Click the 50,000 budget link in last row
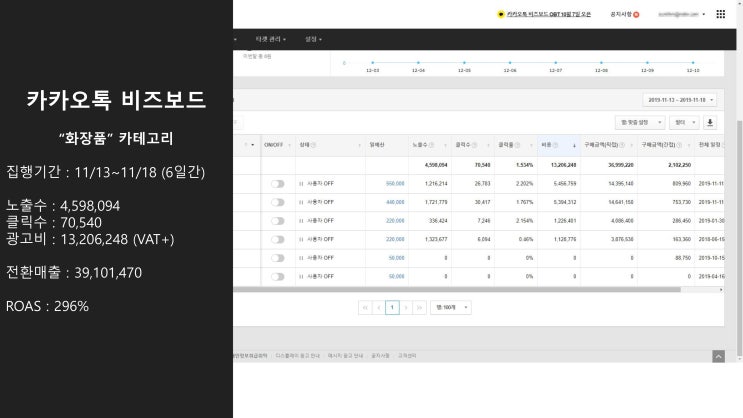The width and height of the screenshot is (743, 418). 397,277
